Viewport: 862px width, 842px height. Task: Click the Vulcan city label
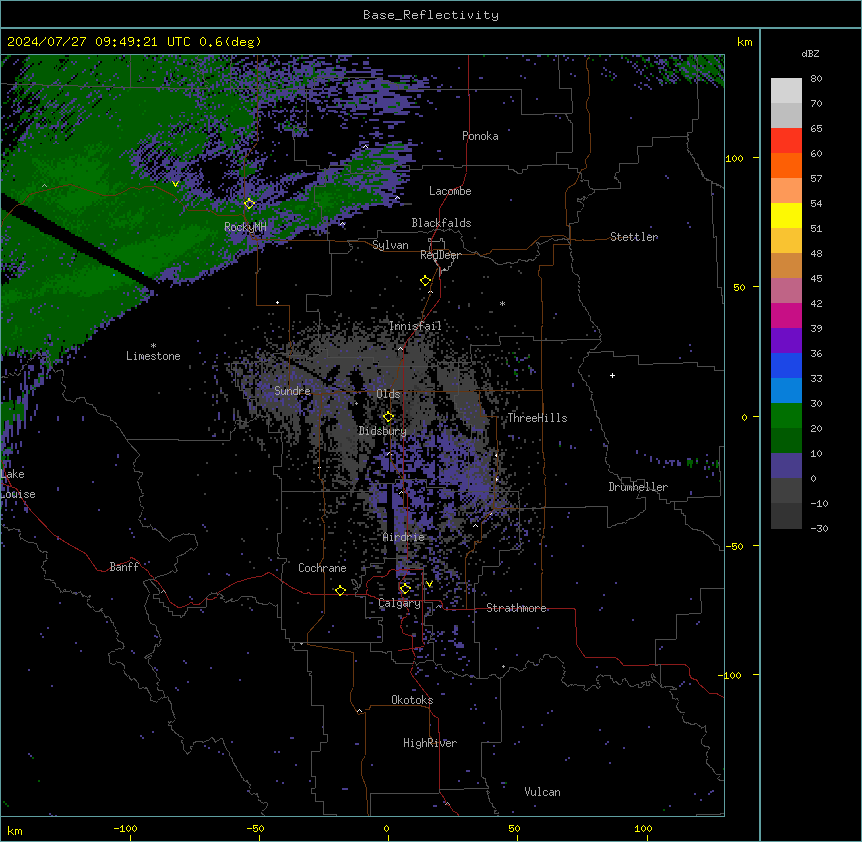(542, 792)
